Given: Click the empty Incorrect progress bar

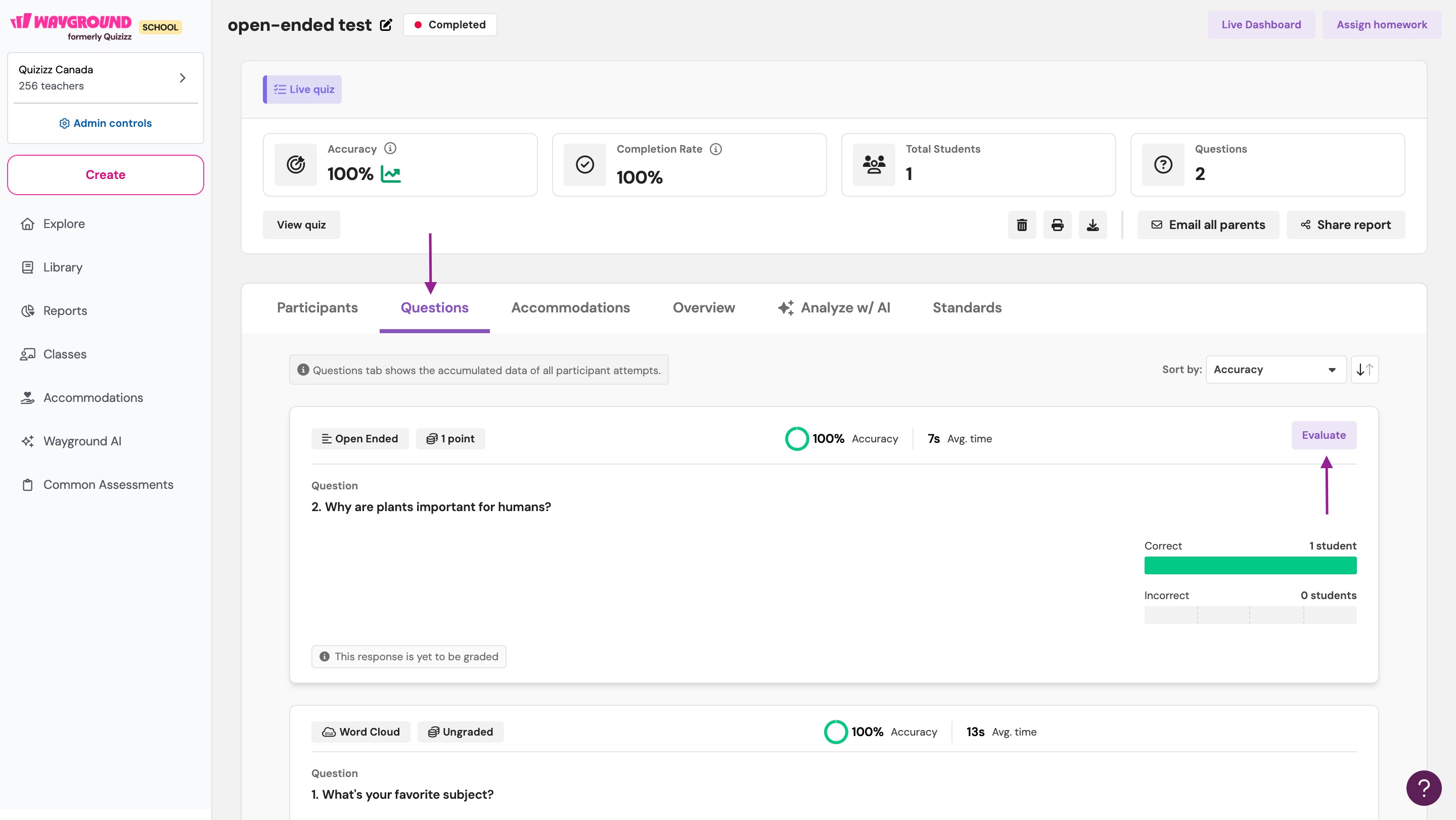Looking at the screenshot, I should click(1250, 615).
